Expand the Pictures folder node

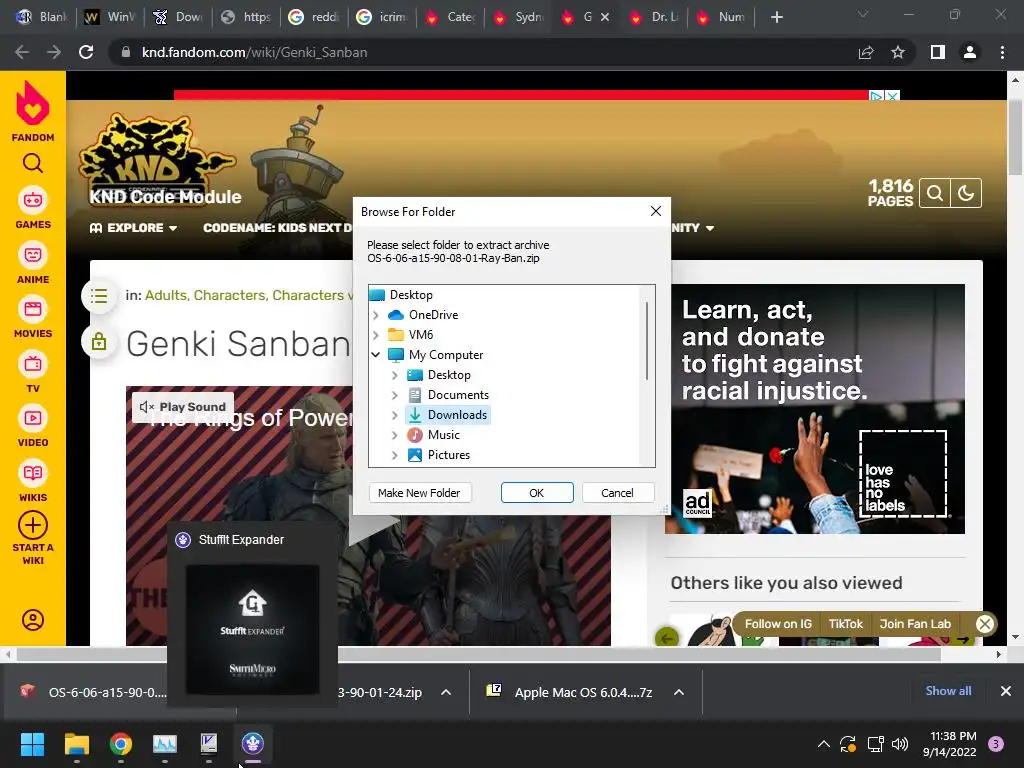point(394,455)
